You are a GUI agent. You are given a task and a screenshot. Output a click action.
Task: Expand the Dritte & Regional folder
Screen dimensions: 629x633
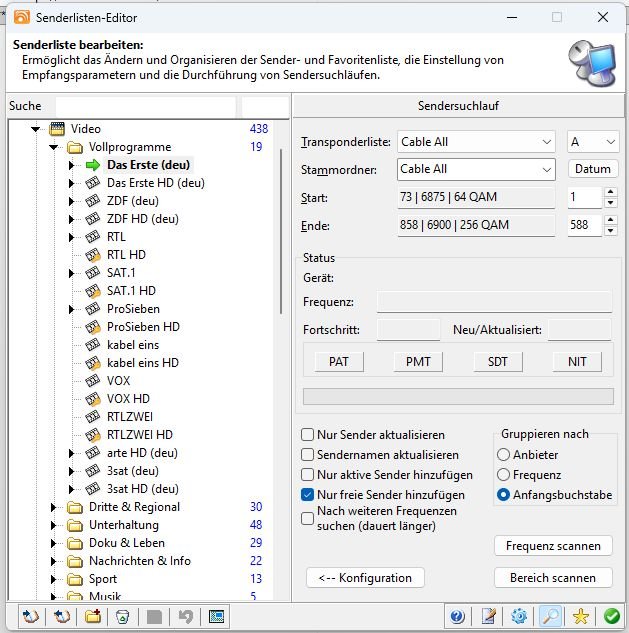coord(53,507)
